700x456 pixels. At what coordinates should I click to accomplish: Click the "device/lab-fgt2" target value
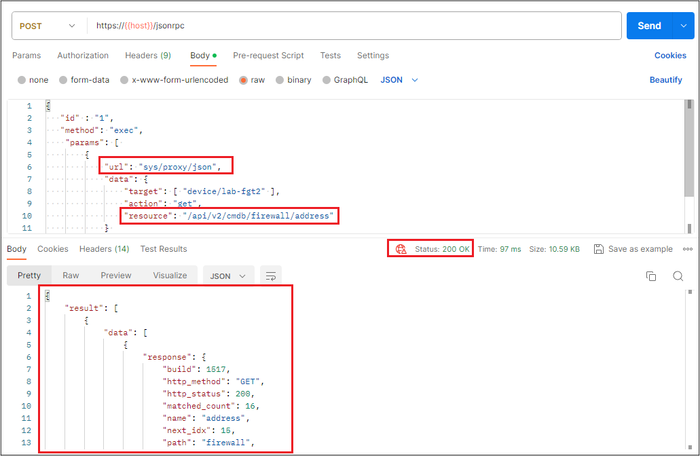click(225, 192)
